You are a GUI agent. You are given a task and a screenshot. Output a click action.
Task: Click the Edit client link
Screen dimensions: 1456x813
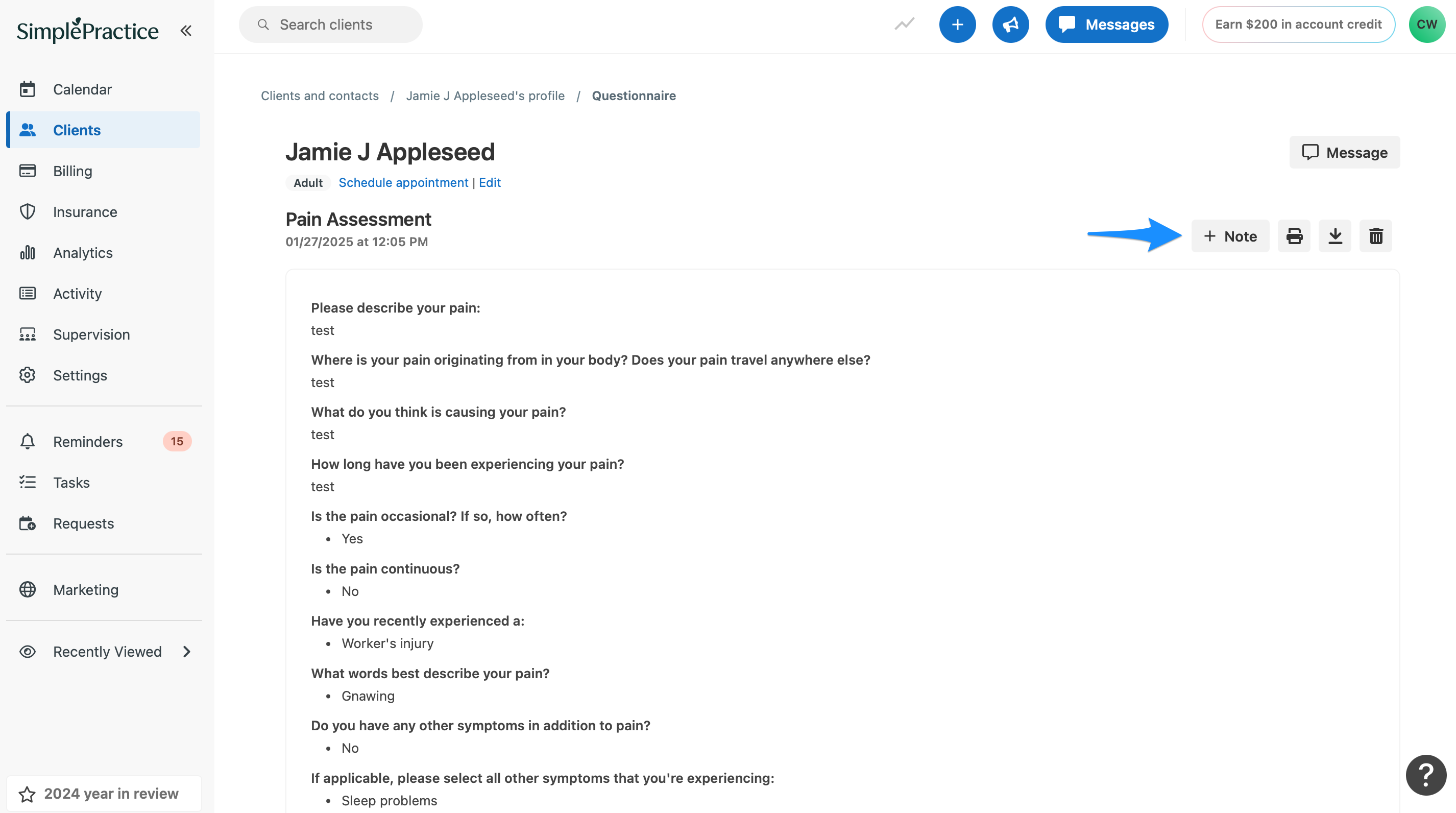pyautogui.click(x=490, y=183)
